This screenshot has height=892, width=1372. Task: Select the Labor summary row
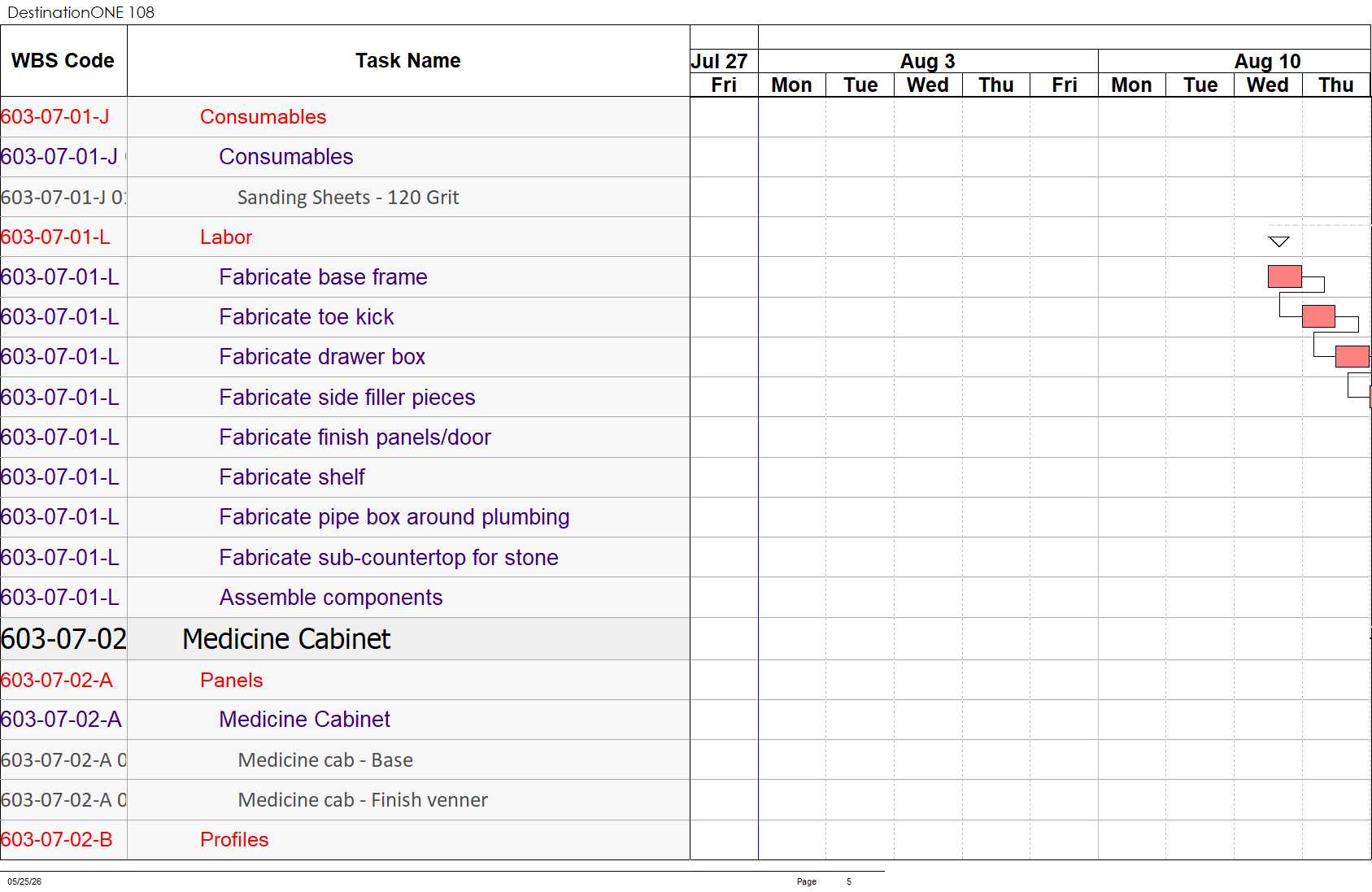pos(345,237)
